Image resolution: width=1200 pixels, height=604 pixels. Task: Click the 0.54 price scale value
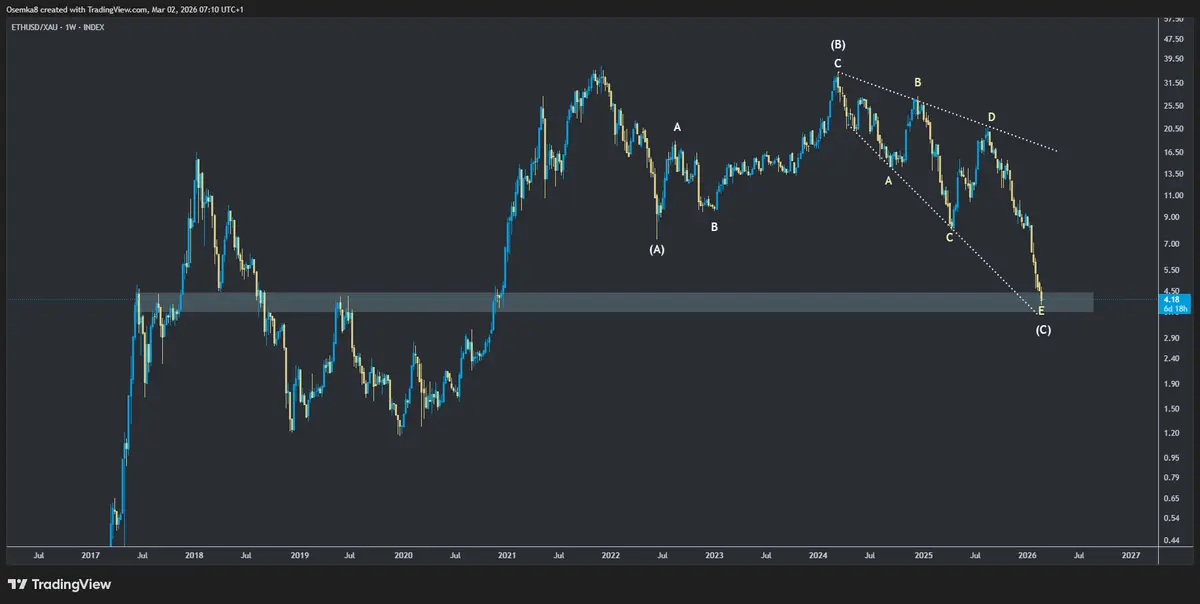tap(1173, 518)
